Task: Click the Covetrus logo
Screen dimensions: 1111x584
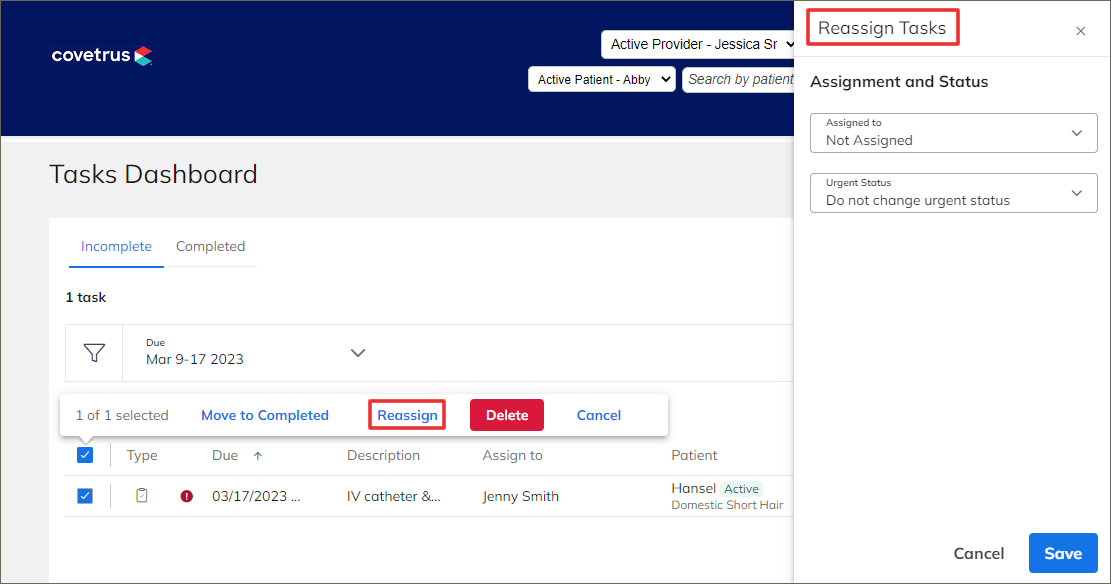Action: click(x=101, y=55)
